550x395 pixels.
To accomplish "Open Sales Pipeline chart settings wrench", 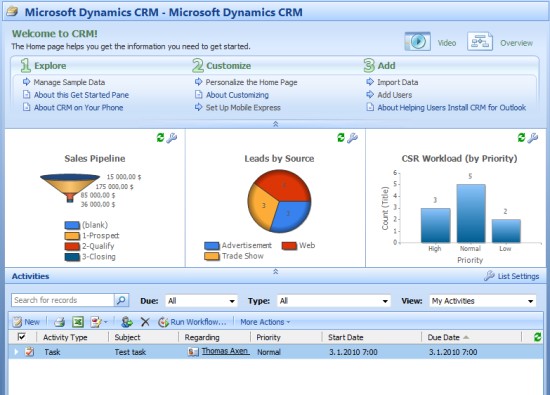I will point(172,138).
